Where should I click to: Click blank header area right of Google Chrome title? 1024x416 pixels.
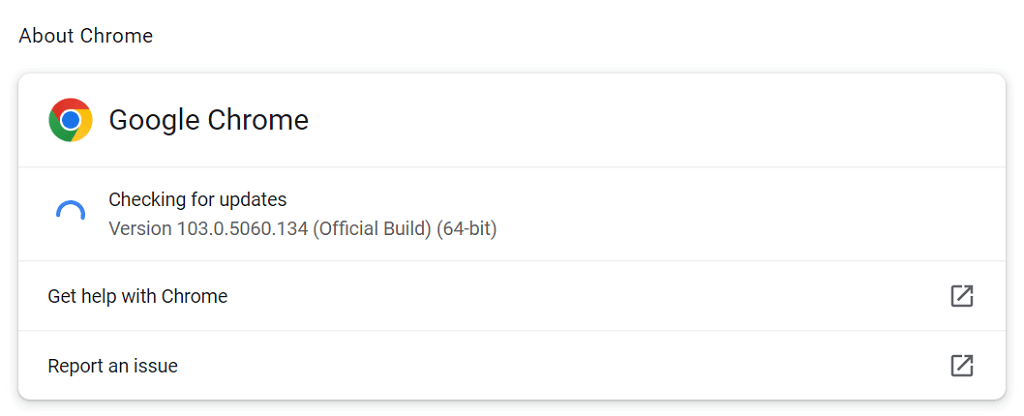point(650,120)
